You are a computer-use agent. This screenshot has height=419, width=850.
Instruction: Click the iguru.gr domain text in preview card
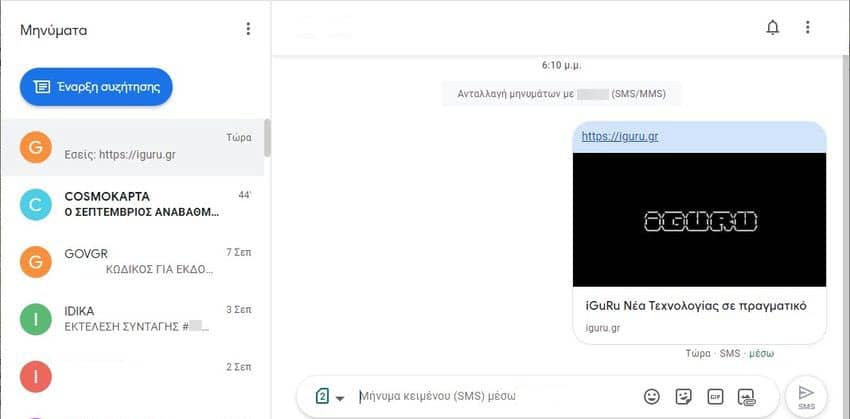(603, 328)
